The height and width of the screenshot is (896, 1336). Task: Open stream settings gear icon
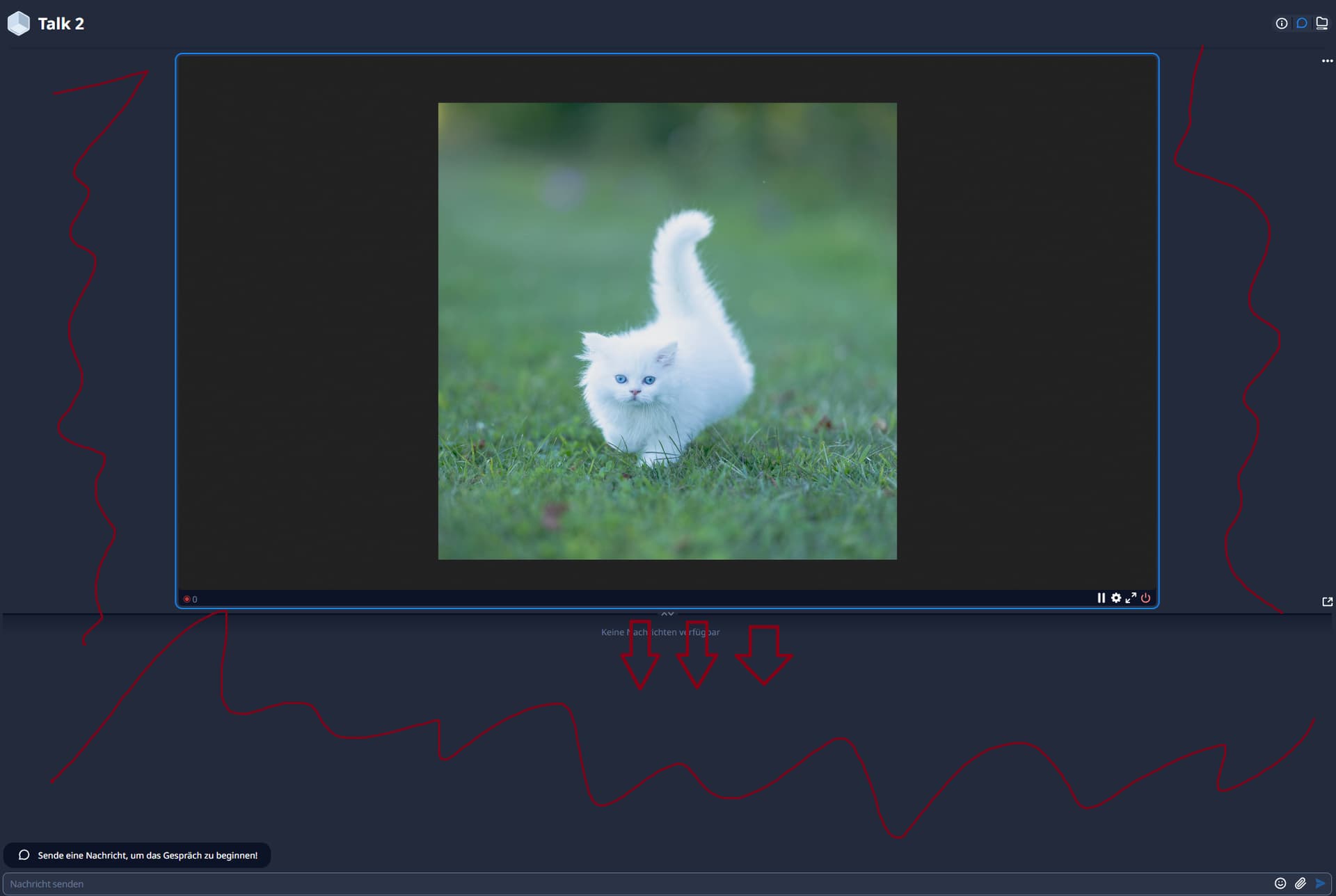[x=1116, y=598]
